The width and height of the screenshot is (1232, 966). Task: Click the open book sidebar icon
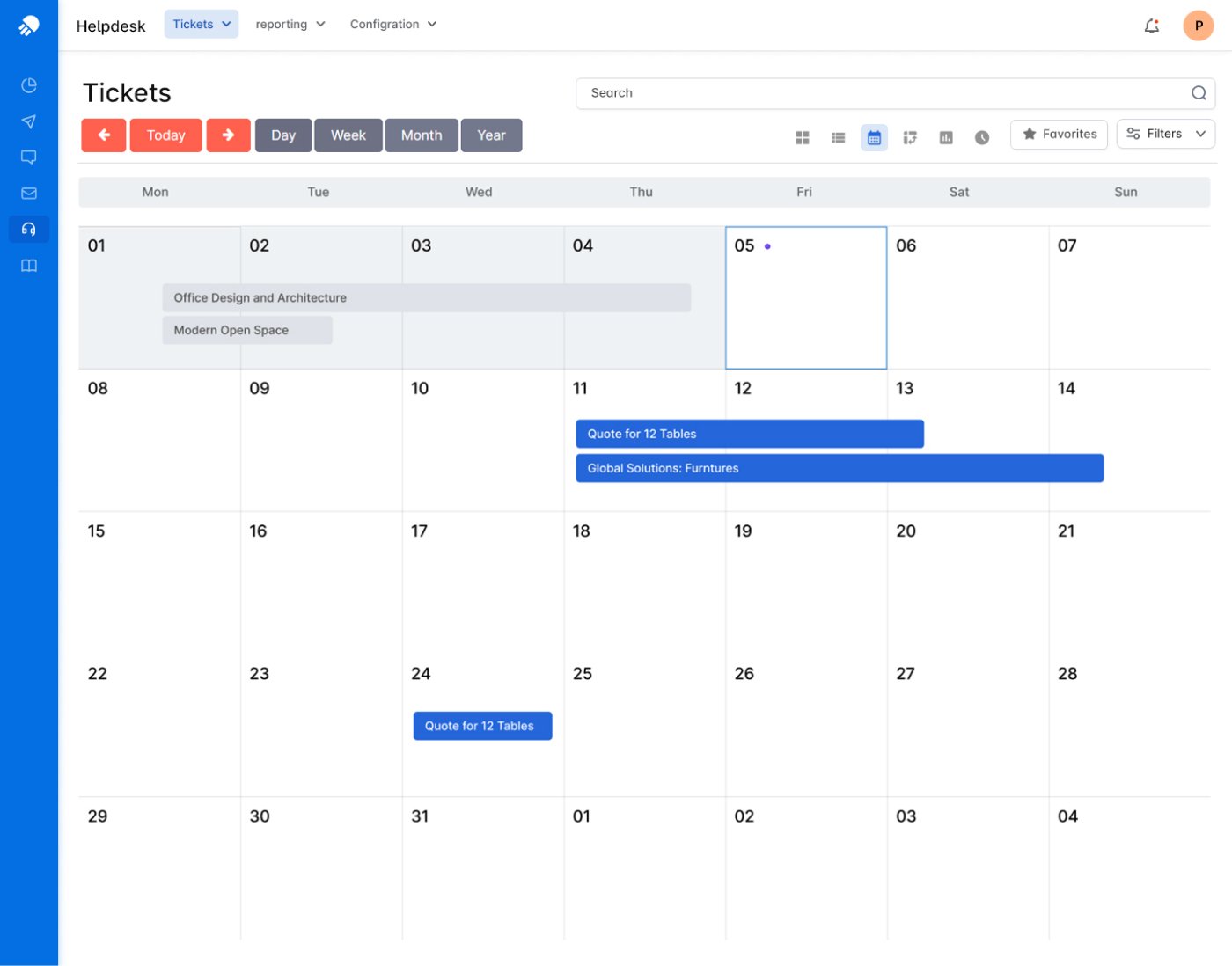tap(29, 266)
